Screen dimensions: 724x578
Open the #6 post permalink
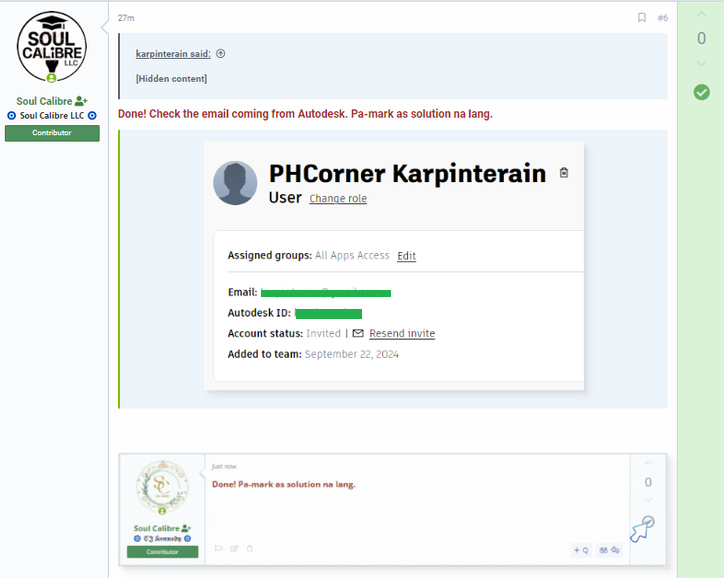663,18
